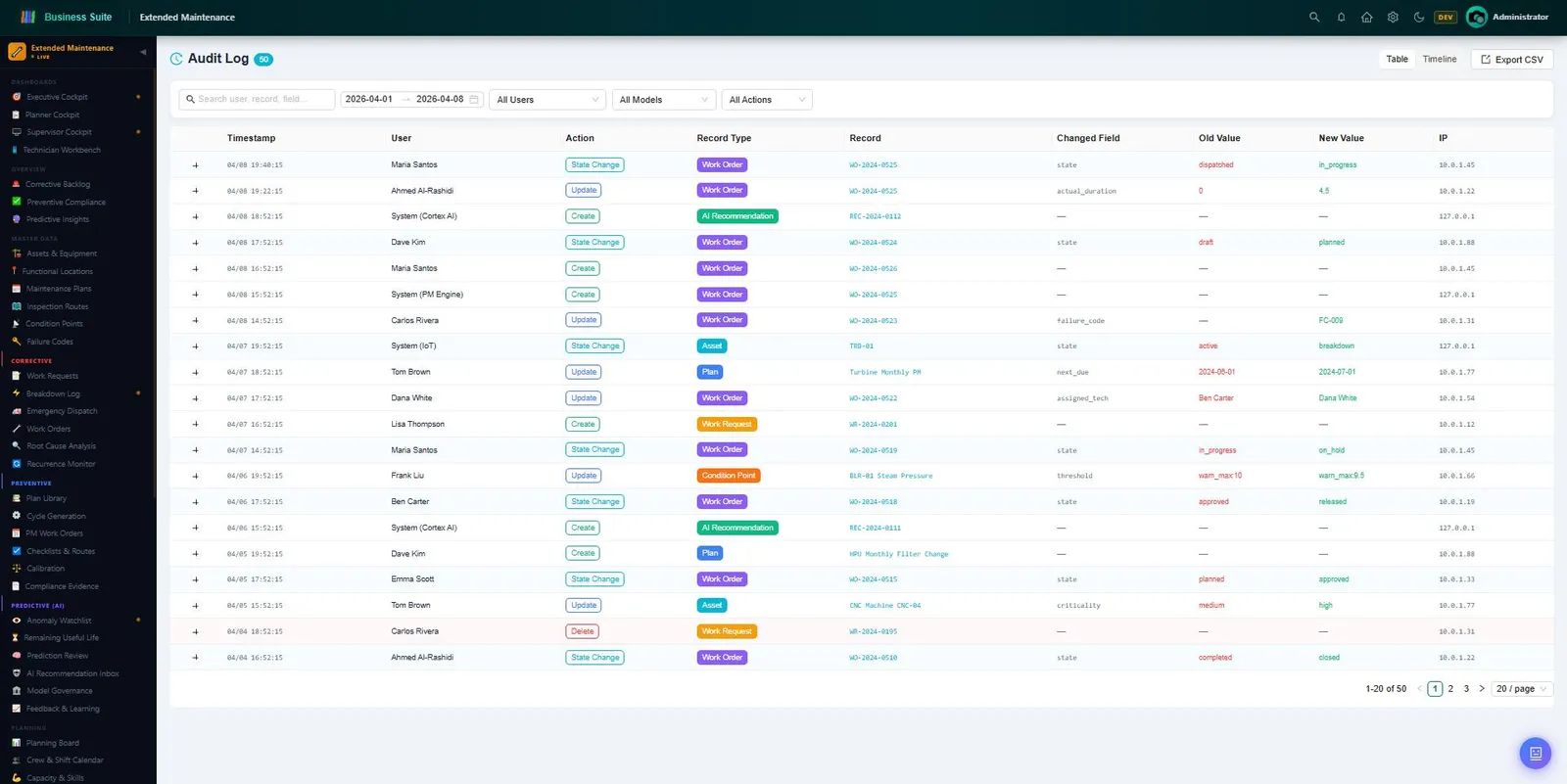Sort by Timestamp column header

pos(251,138)
